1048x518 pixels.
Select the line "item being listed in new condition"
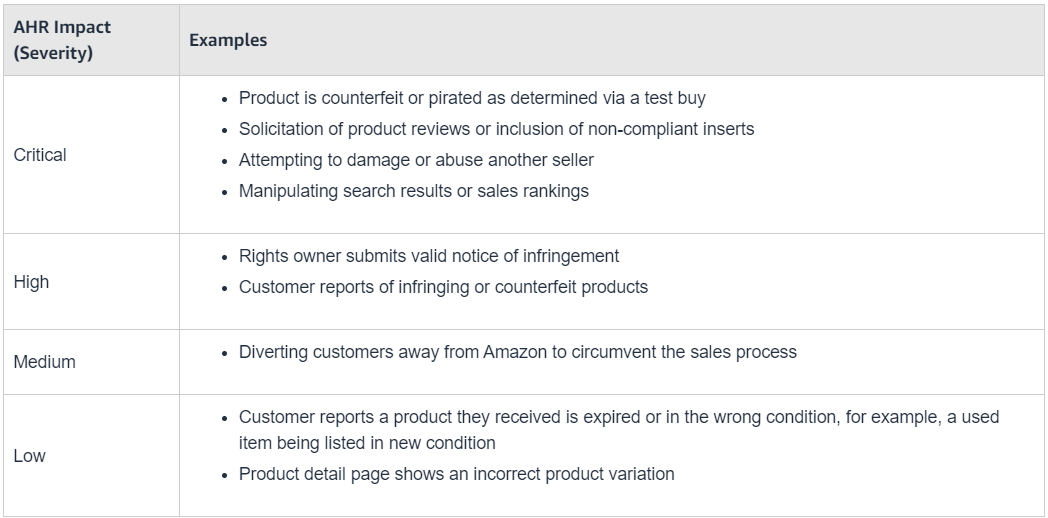coord(367,442)
